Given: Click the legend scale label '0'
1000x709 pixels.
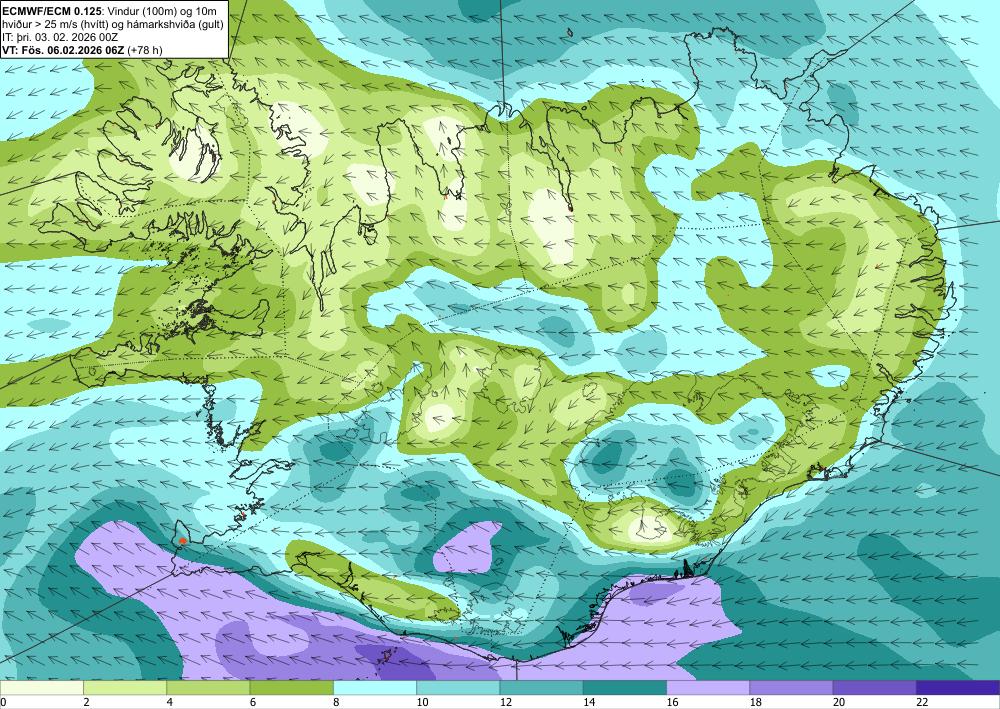Looking at the screenshot, I should tap(3, 703).
